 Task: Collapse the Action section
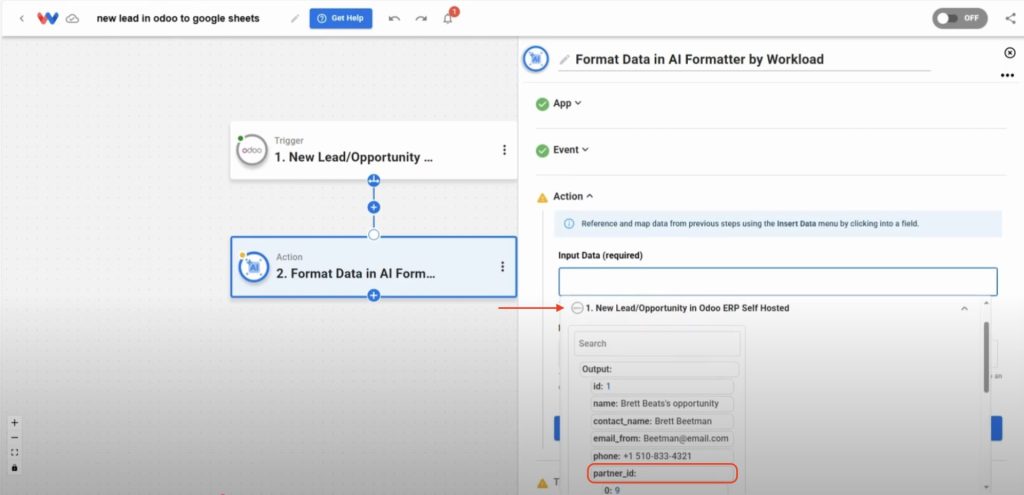pyautogui.click(x=573, y=196)
